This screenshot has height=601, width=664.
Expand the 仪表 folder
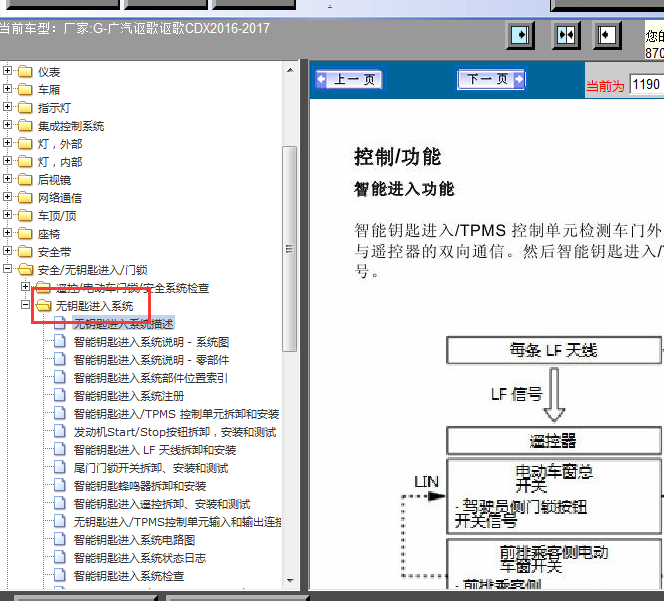pos(7,70)
